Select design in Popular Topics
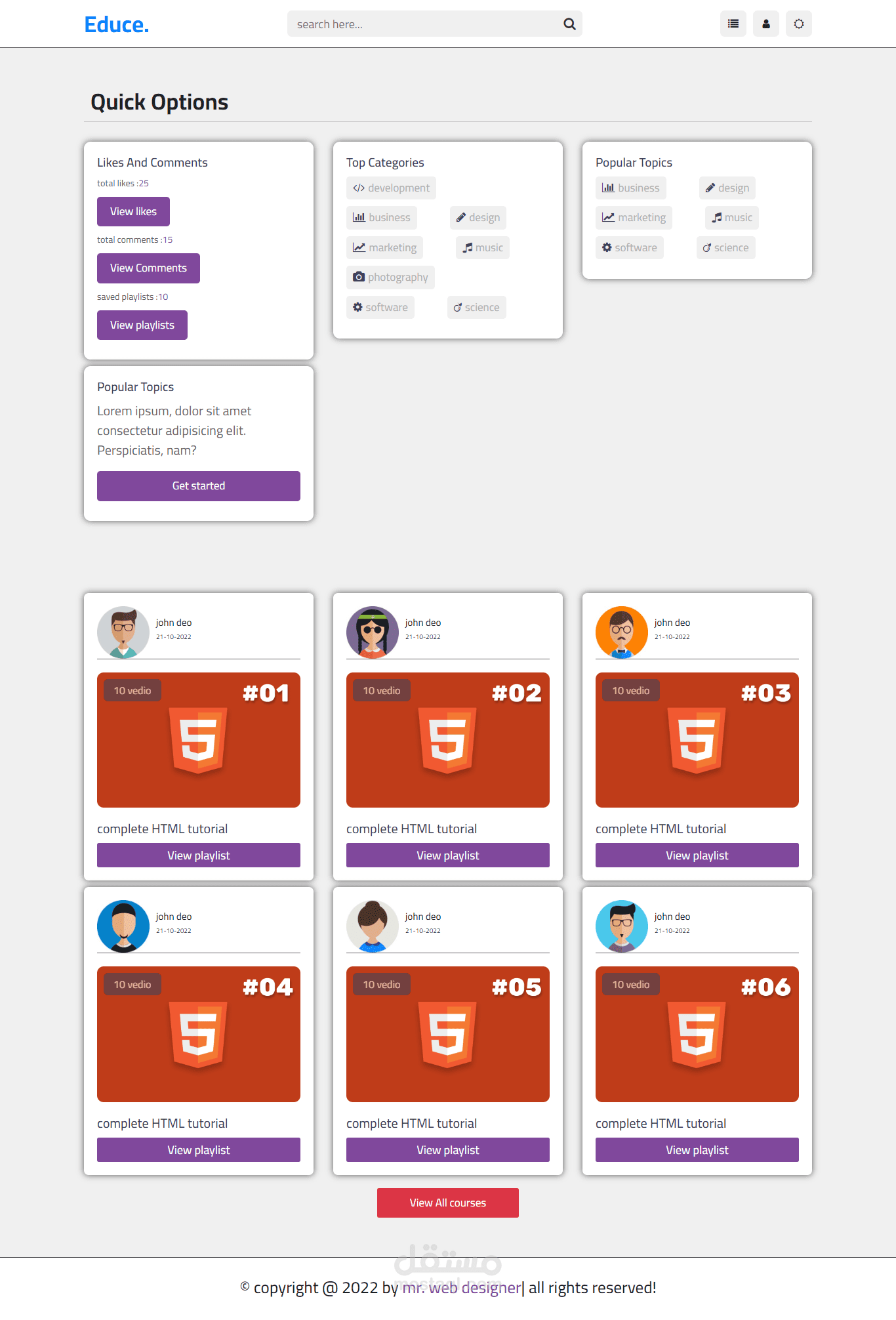 click(727, 188)
